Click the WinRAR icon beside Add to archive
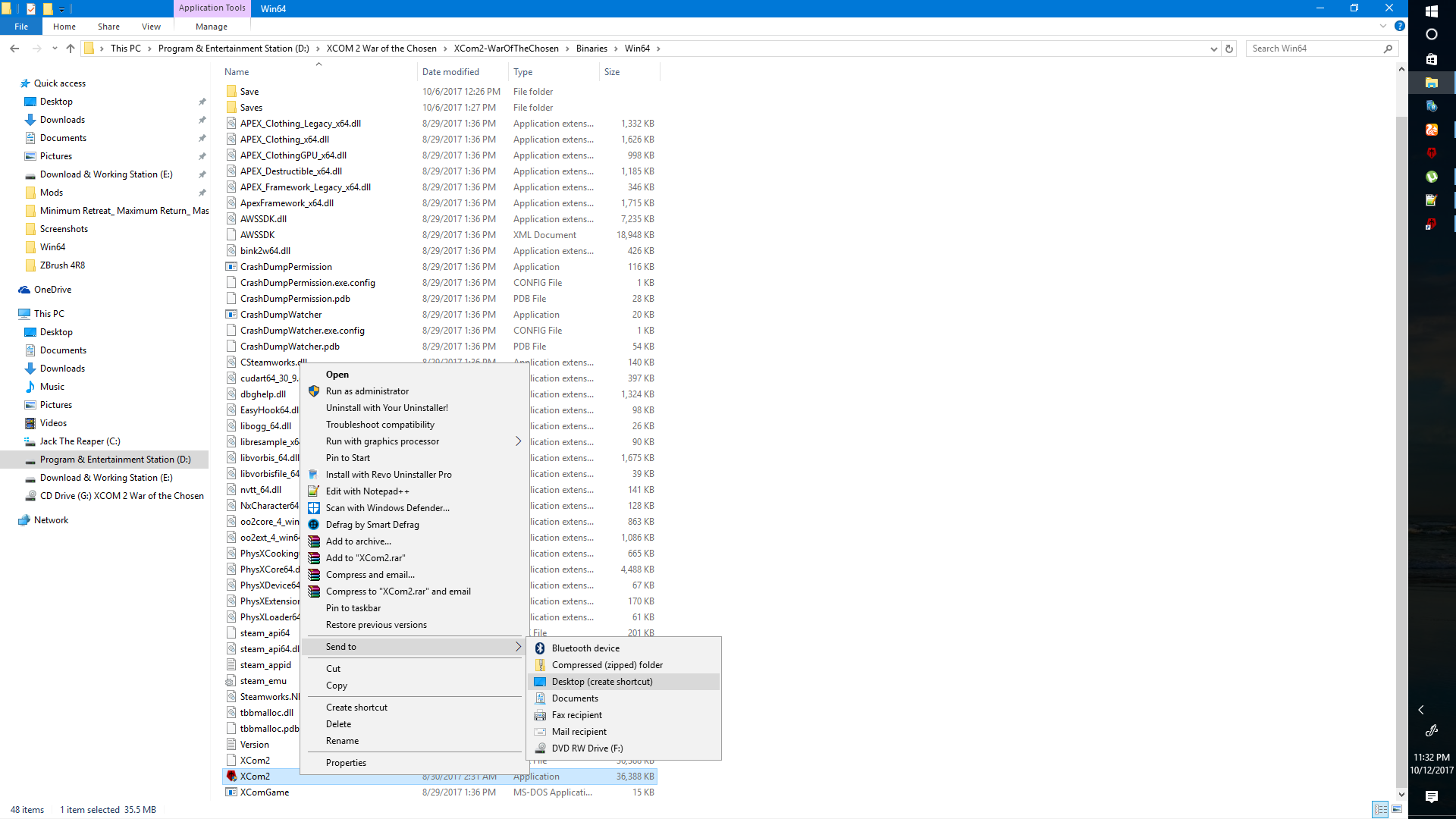The image size is (1456, 819). [314, 541]
